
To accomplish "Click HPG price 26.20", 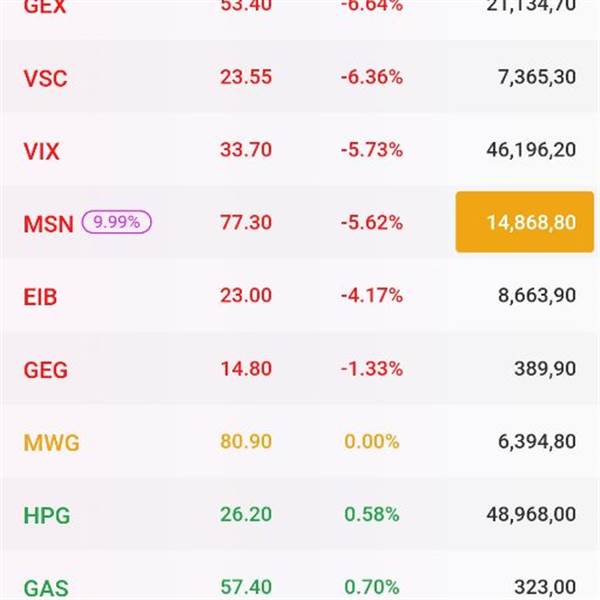I will pos(245,514).
